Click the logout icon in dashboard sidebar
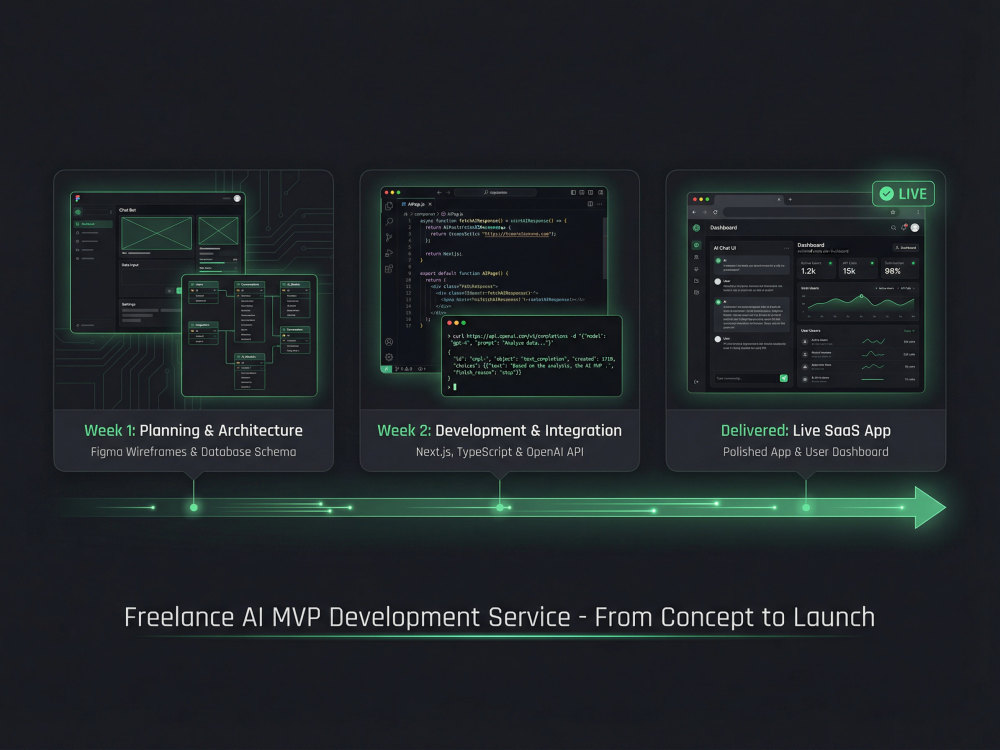This screenshot has height=750, width=1000. pyautogui.click(x=696, y=381)
